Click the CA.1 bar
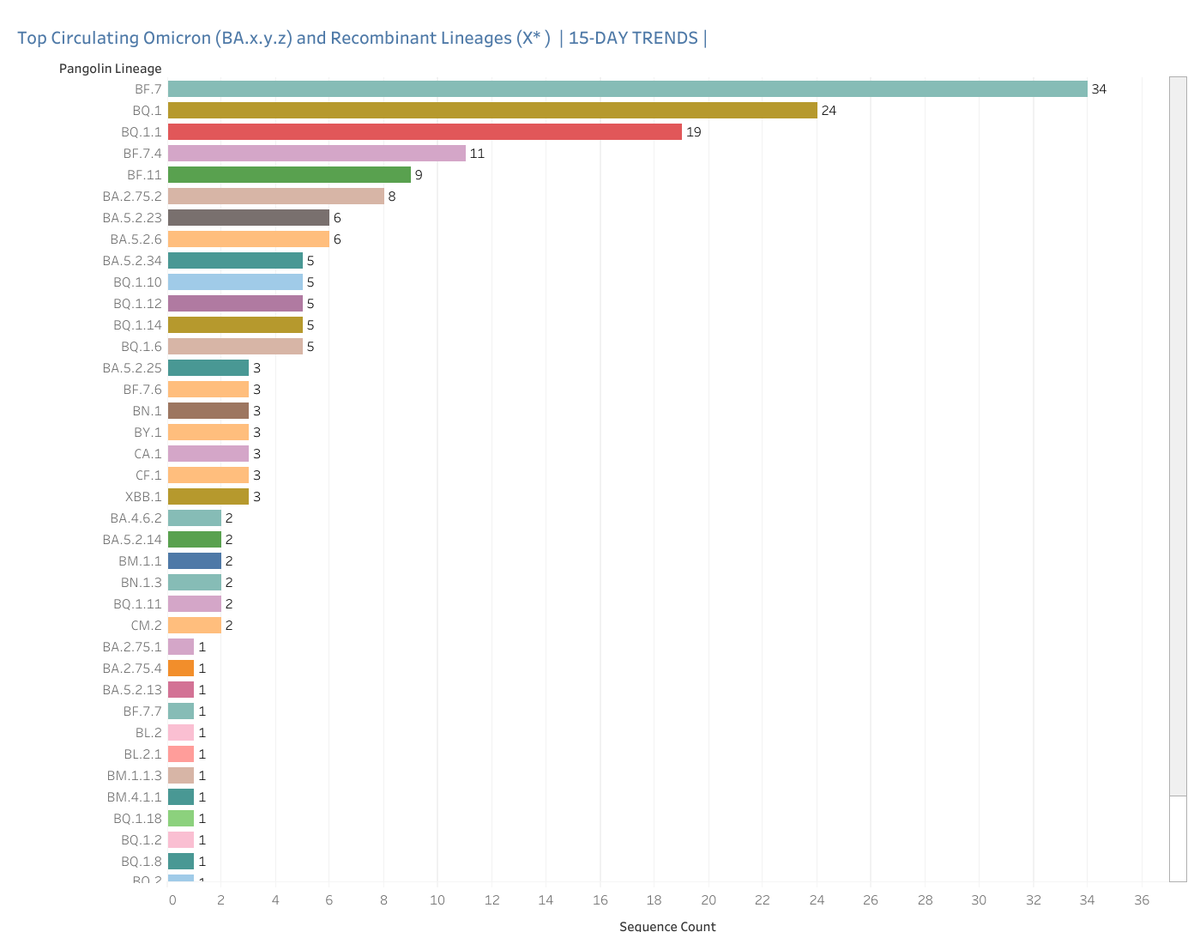Image resolution: width=1200 pixels, height=932 pixels. 208,454
